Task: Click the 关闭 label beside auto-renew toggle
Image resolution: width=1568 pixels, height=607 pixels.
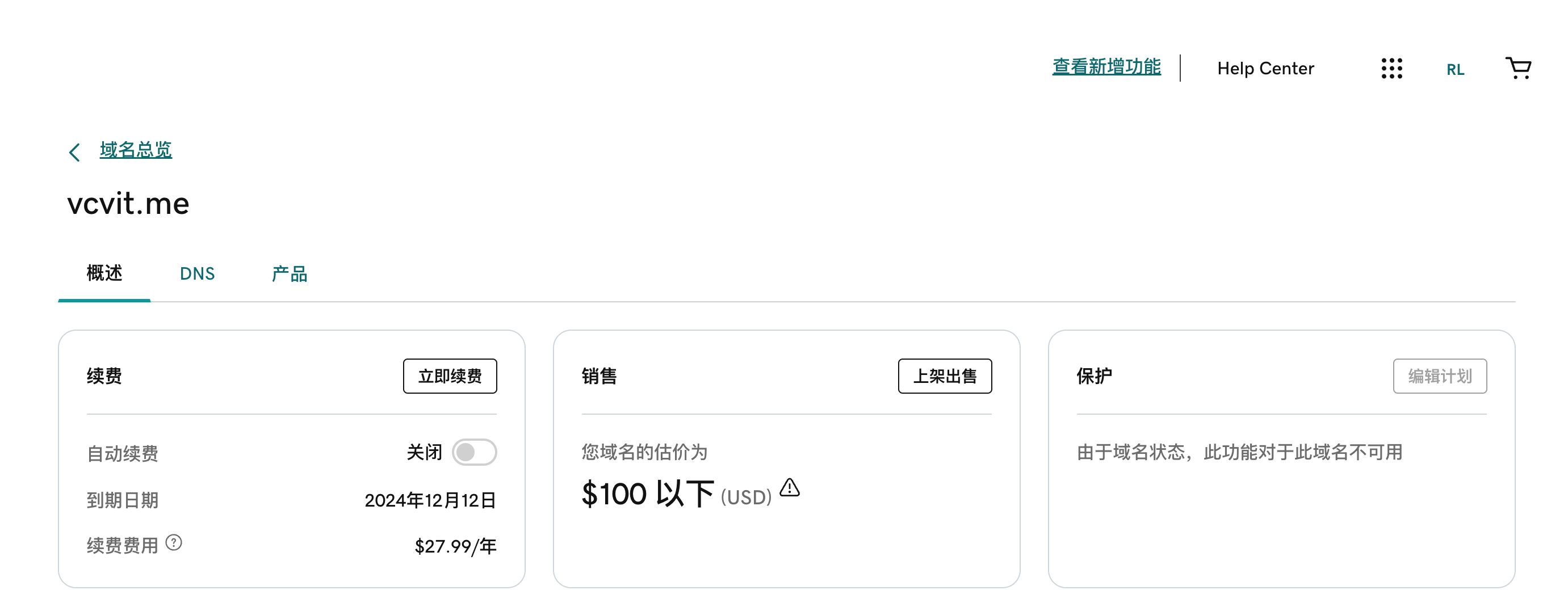Action: [x=424, y=452]
